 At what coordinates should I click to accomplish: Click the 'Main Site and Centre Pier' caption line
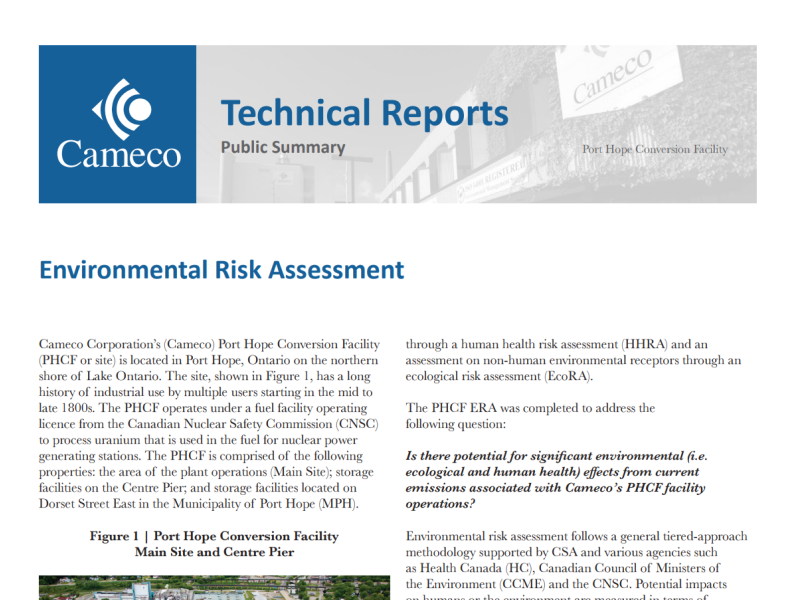[214, 552]
